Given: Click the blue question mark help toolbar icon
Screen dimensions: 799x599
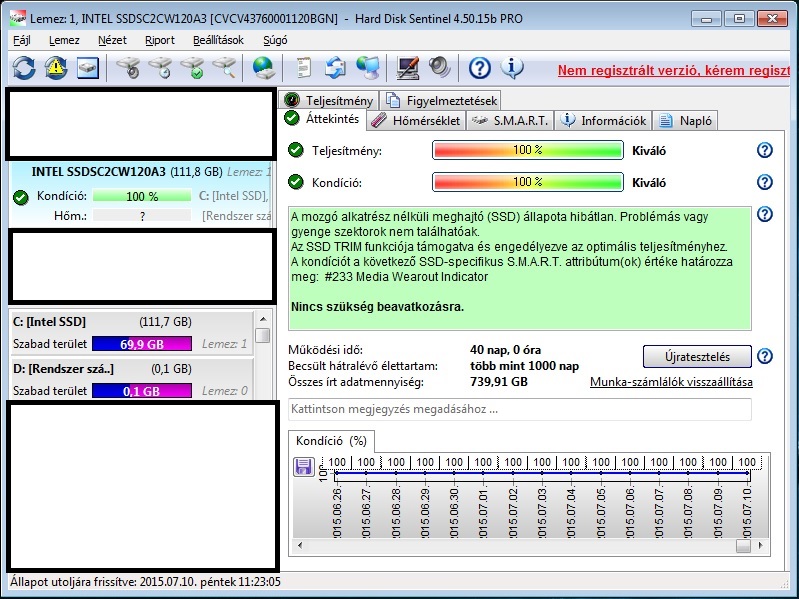Looking at the screenshot, I should [x=480, y=68].
